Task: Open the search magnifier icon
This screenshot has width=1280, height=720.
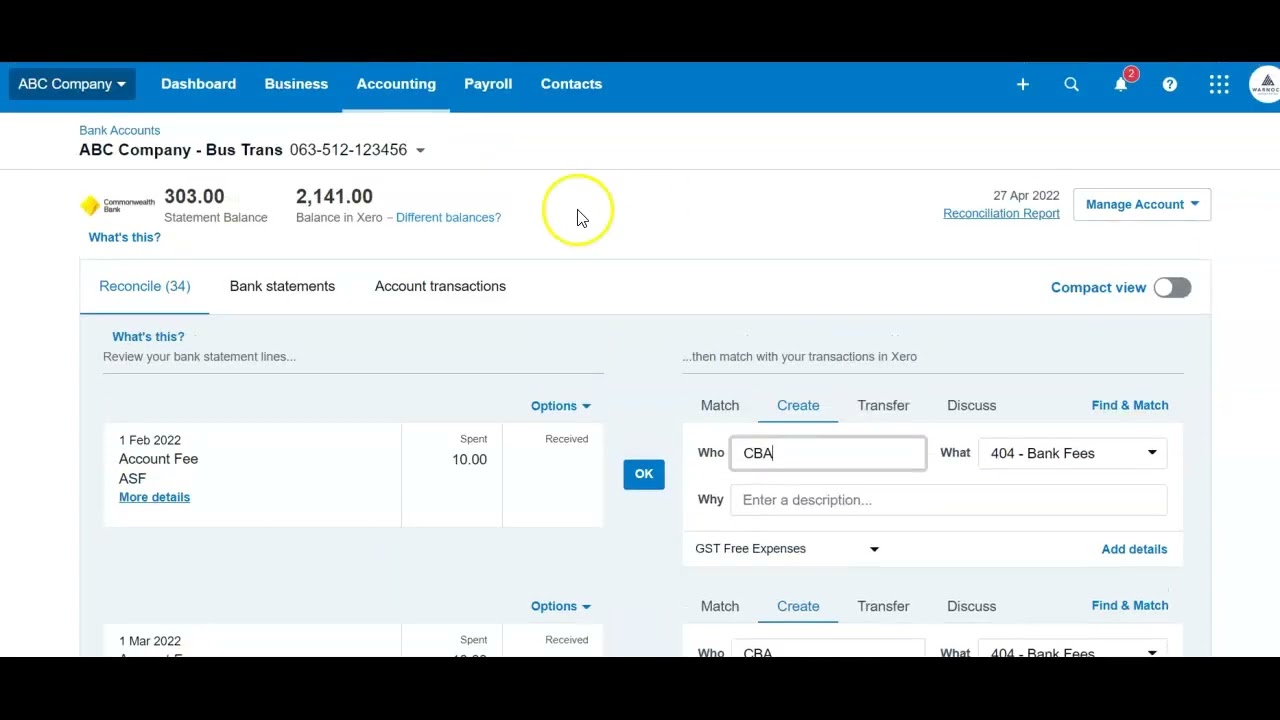Action: (1071, 85)
